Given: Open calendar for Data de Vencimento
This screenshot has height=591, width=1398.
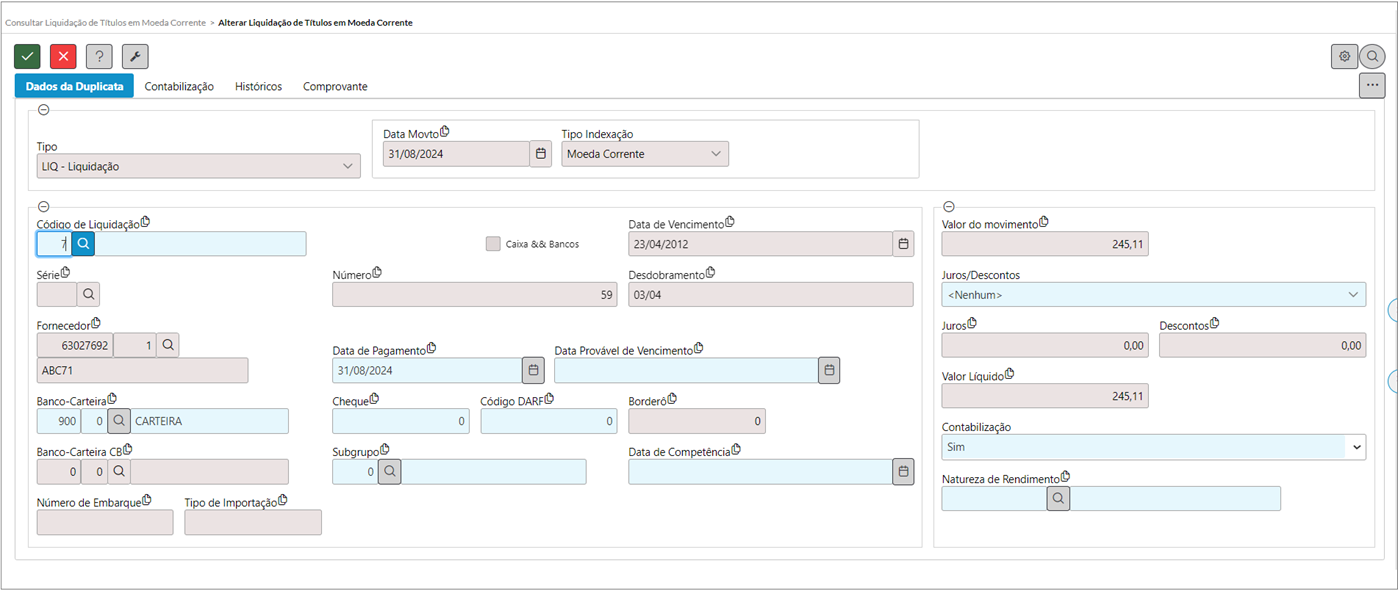Looking at the screenshot, I should point(903,244).
